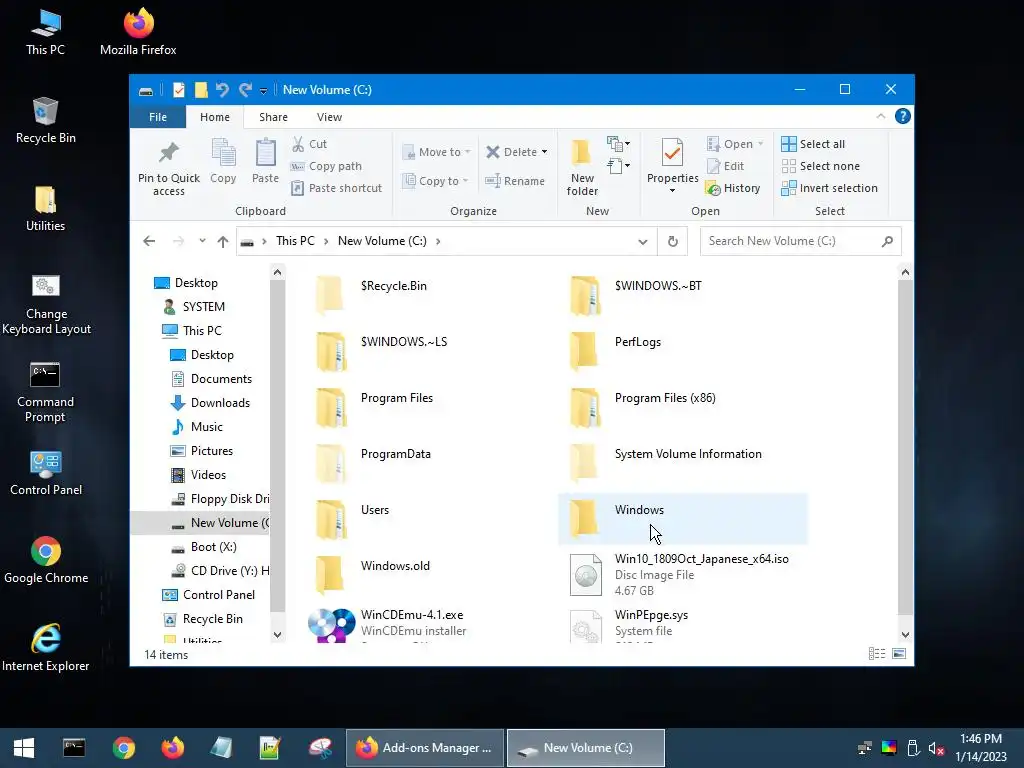The height and width of the screenshot is (768, 1024).
Task: Click This PC in address breadcrumb
Action: click(x=295, y=241)
